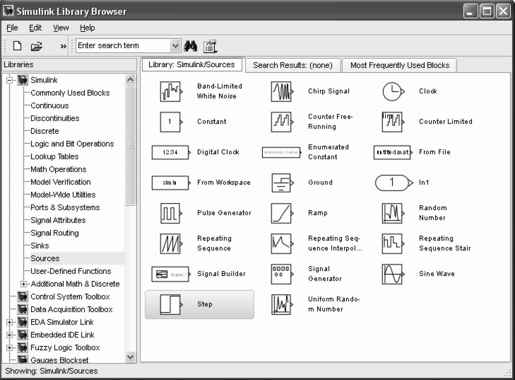Select Signal Attributes in tree

[x=58, y=220]
